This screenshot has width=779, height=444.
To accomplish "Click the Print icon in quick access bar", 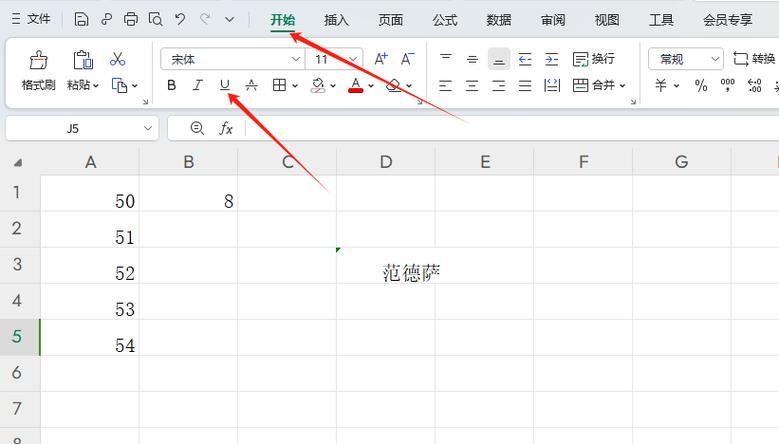I will click(x=131, y=19).
